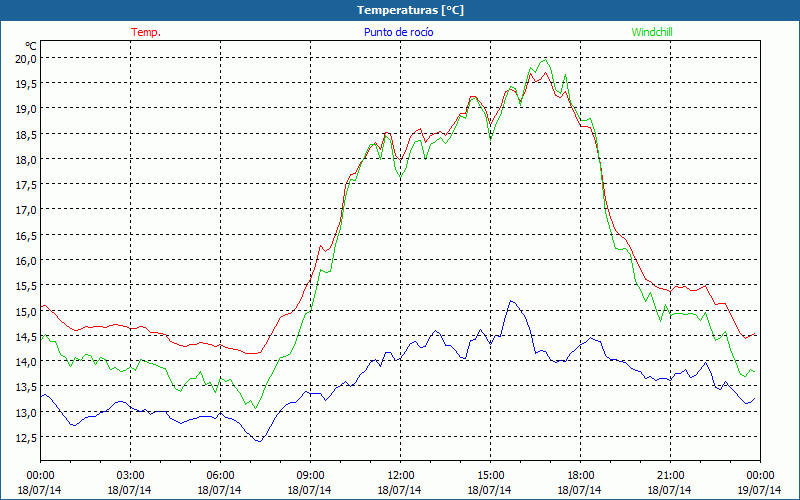Click the '03:00' time axis label

pos(130,475)
